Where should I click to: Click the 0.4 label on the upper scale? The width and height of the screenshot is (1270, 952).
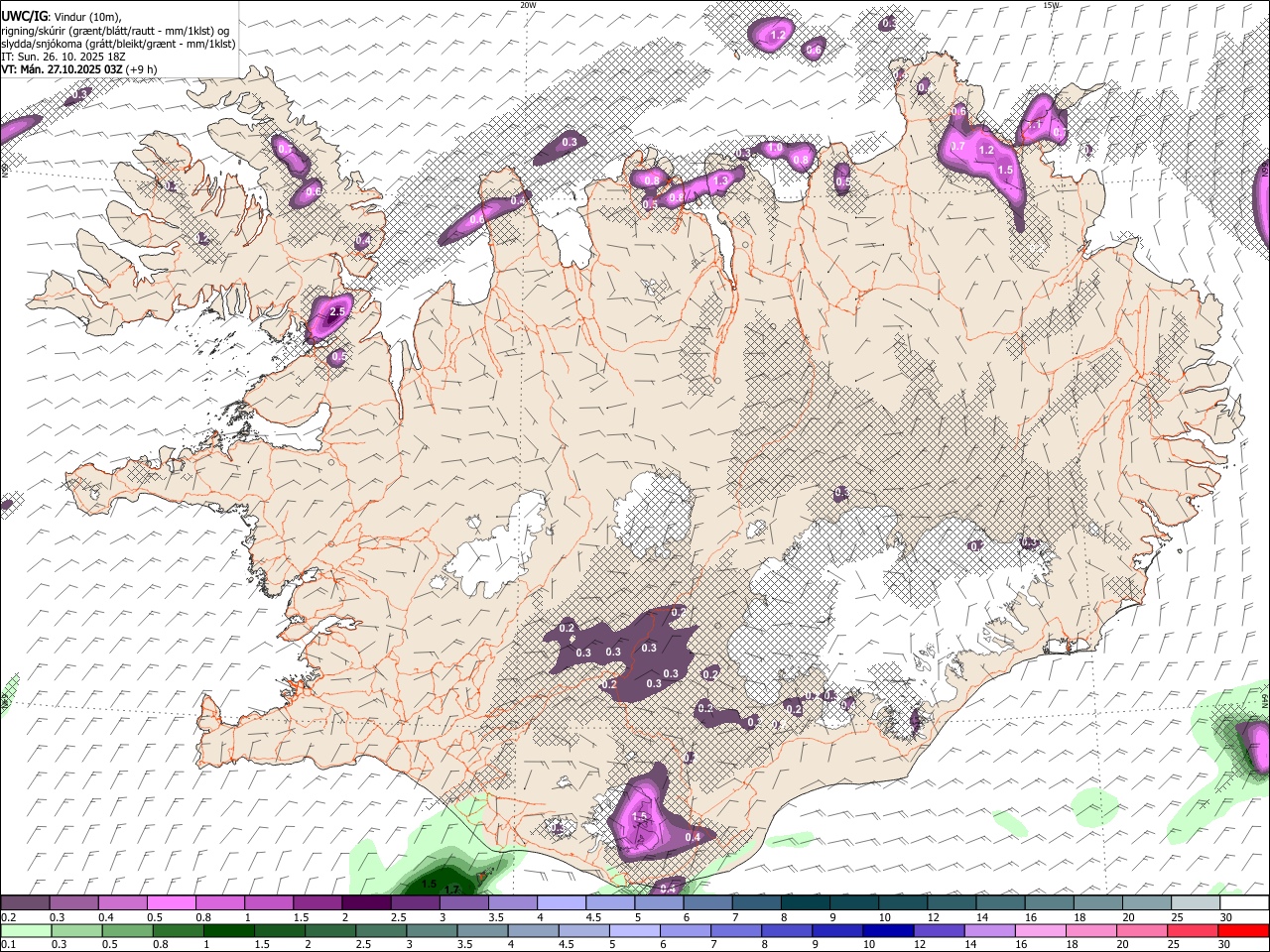(106, 917)
